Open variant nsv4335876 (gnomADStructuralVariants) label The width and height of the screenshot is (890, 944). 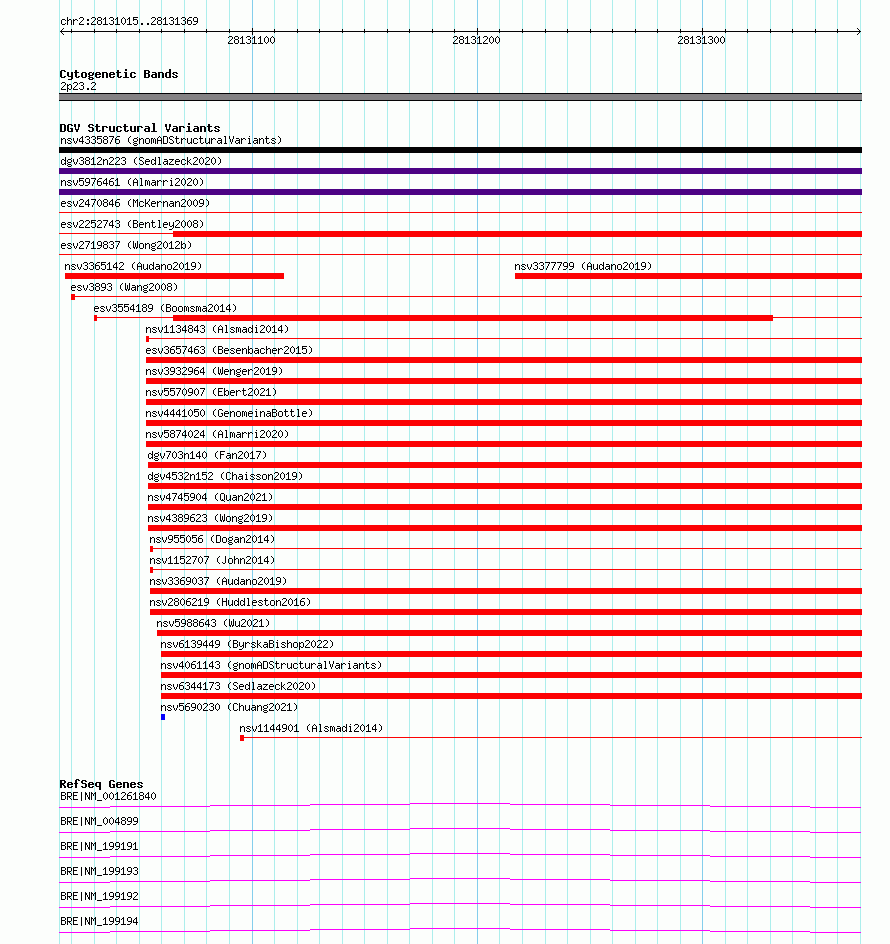coord(171,140)
